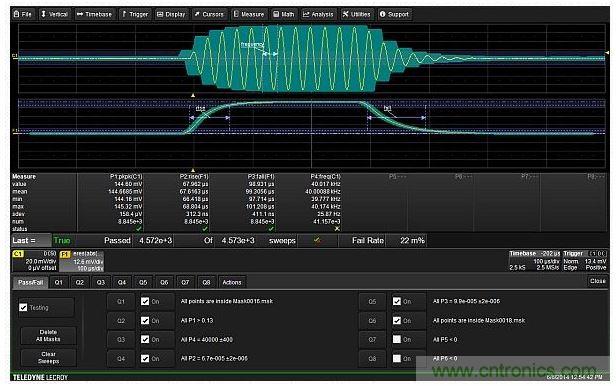Click Clear Sweeps button

pyautogui.click(x=48, y=357)
